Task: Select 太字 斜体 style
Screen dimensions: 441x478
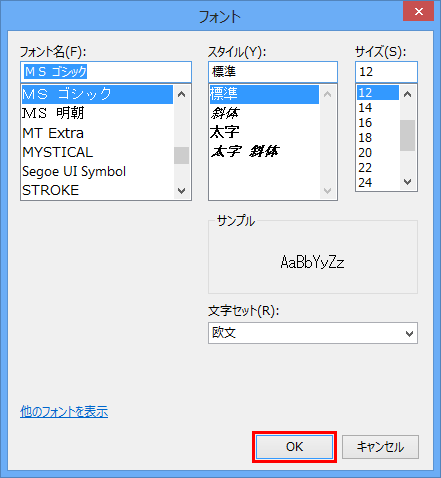Action: tap(264, 152)
